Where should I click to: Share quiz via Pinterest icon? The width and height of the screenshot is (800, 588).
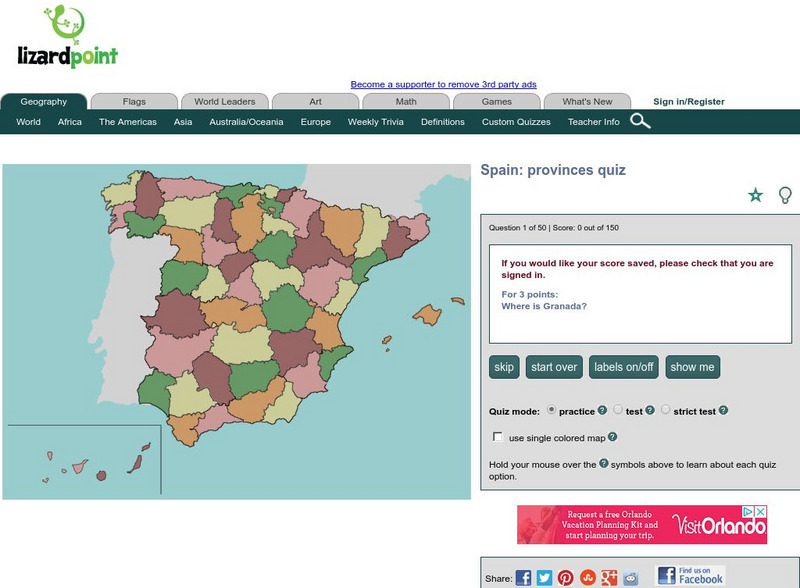click(x=566, y=578)
